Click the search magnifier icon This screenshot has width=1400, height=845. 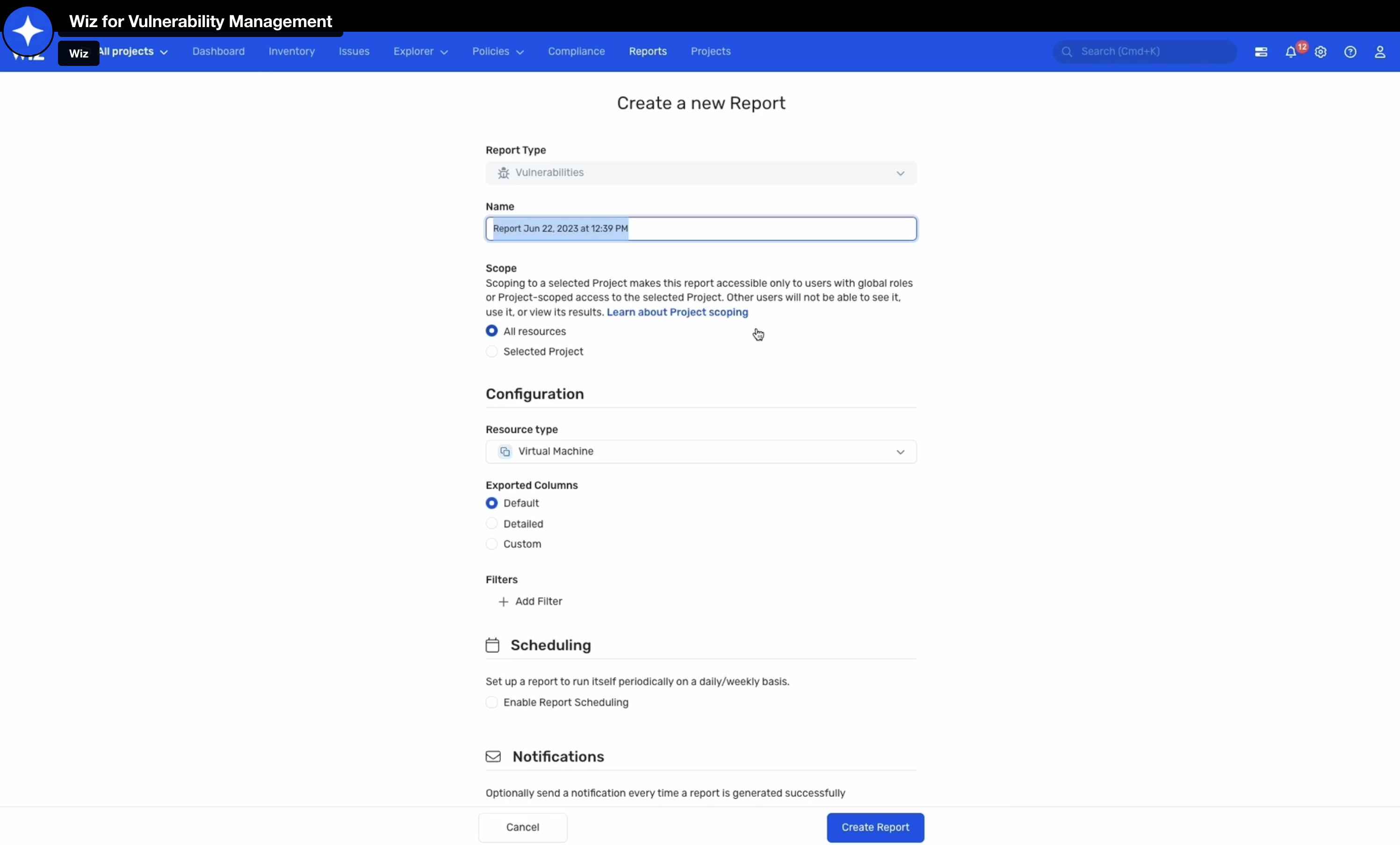[x=1067, y=52]
